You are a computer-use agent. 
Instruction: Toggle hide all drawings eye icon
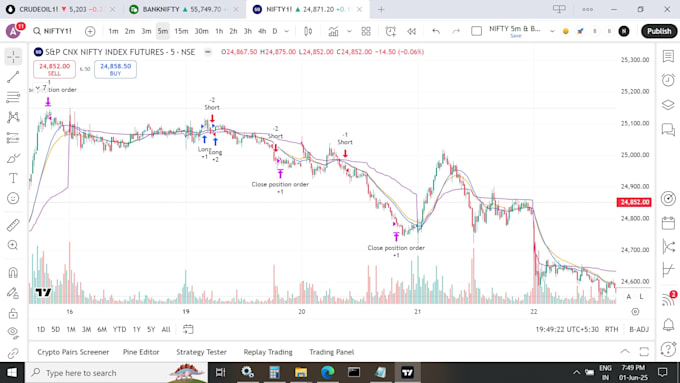13,333
